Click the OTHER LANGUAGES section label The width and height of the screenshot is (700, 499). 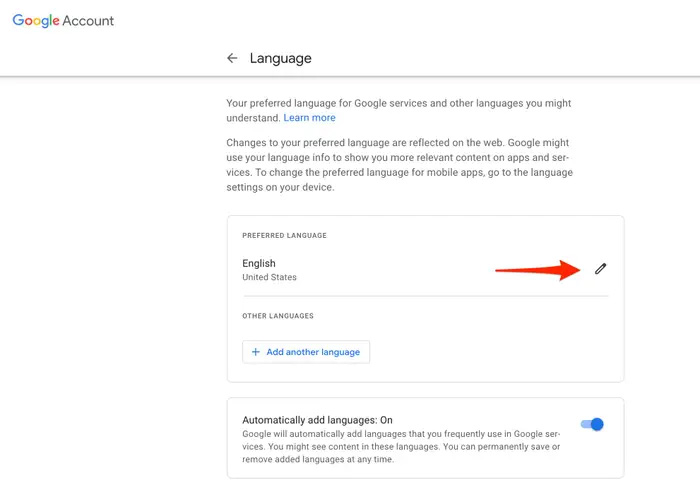pyautogui.click(x=277, y=316)
